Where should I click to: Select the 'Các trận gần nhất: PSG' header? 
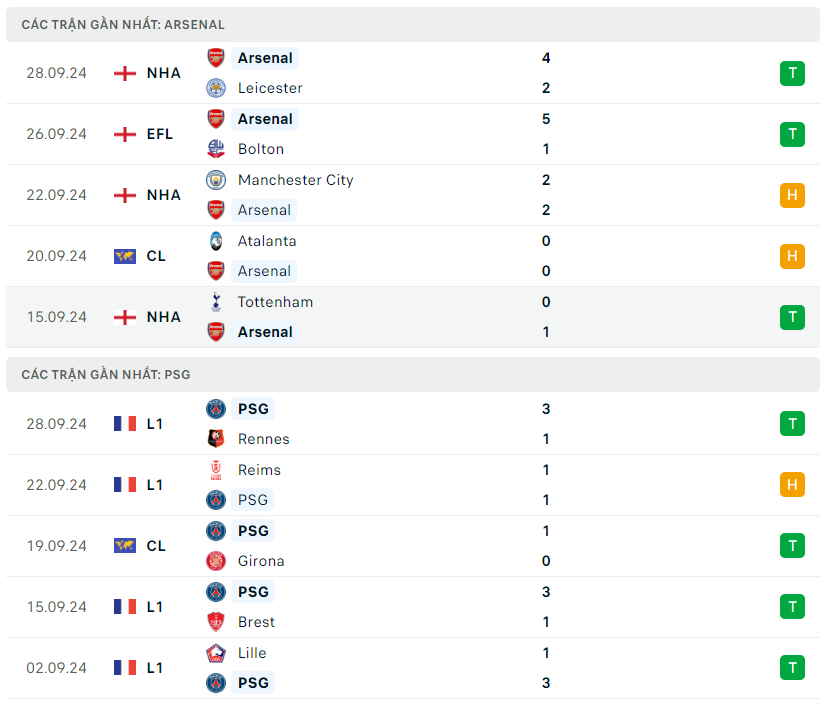[106, 375]
